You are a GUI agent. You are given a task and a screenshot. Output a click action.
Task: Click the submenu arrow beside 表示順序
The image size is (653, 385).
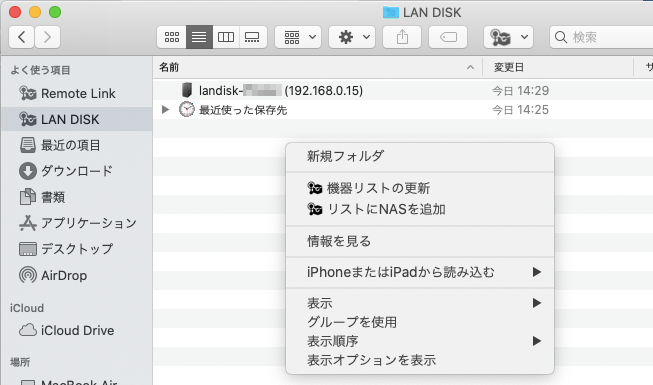tap(537, 341)
